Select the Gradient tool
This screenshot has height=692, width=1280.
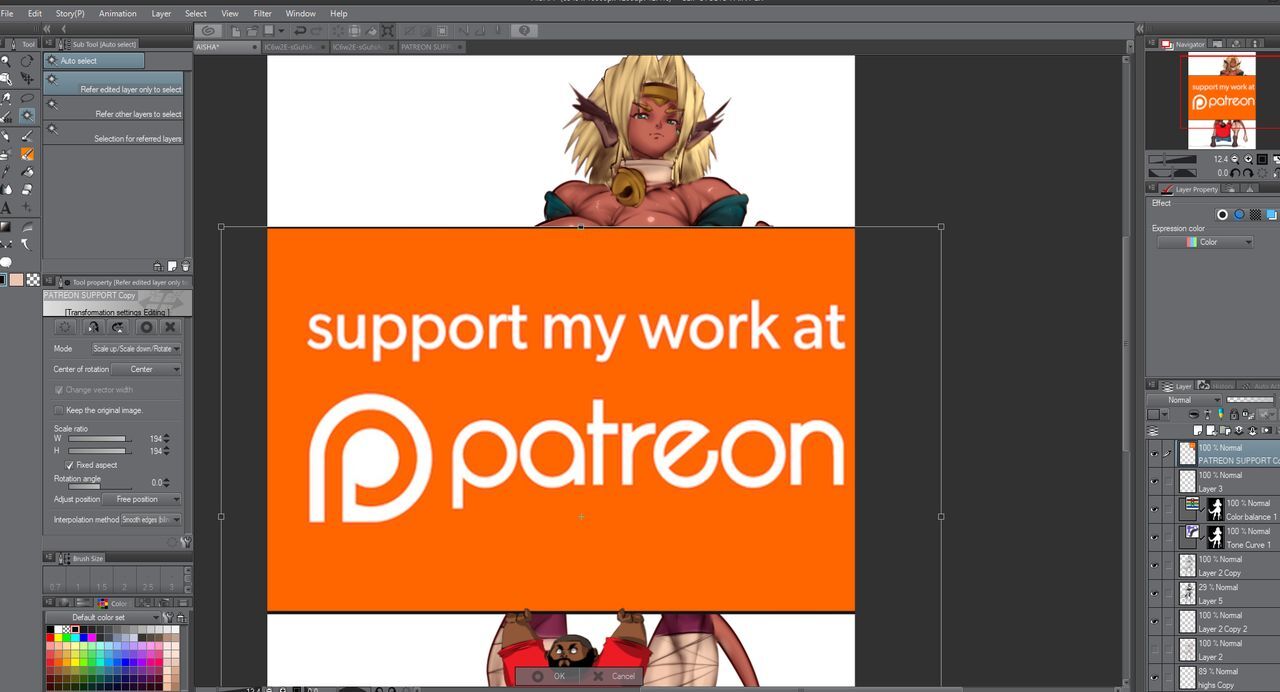[6, 226]
